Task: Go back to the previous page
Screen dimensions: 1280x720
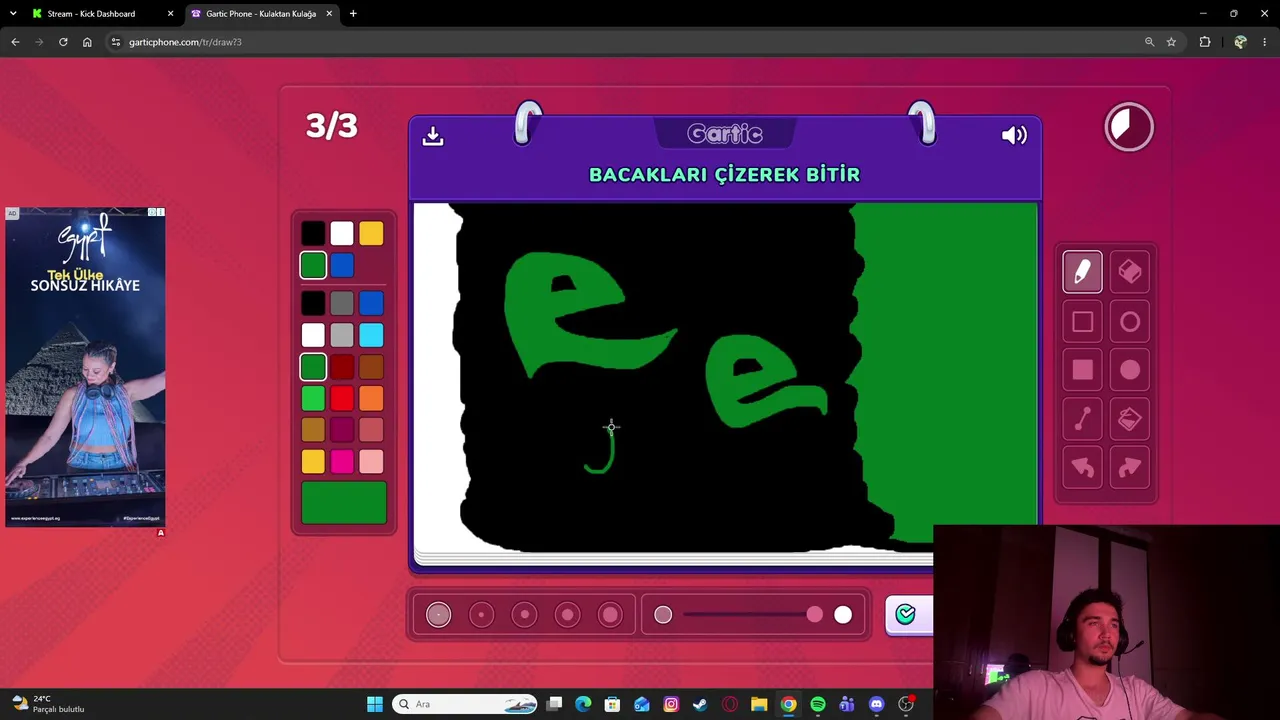Action: pyautogui.click(x=15, y=42)
